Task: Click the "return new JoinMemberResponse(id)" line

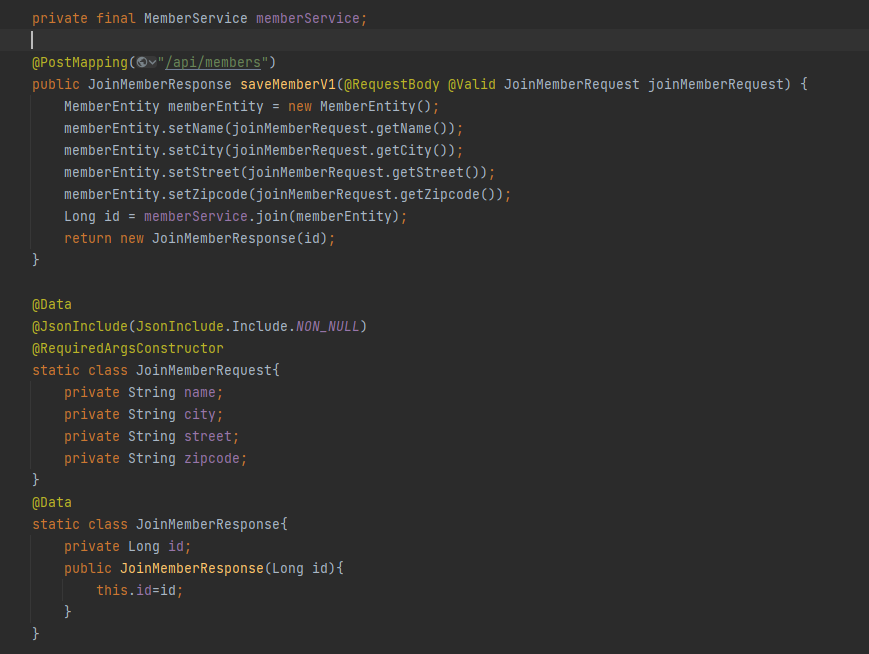Action: click(200, 238)
